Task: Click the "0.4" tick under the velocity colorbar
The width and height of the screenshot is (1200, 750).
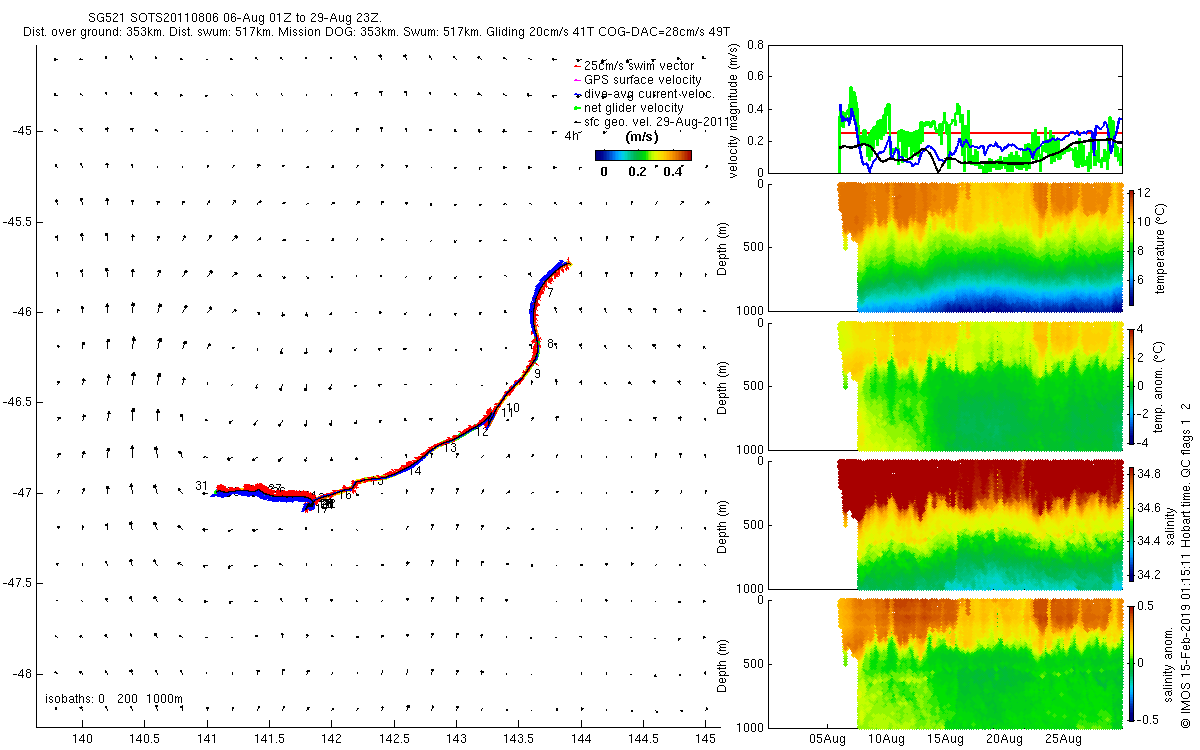Action: tap(672, 172)
